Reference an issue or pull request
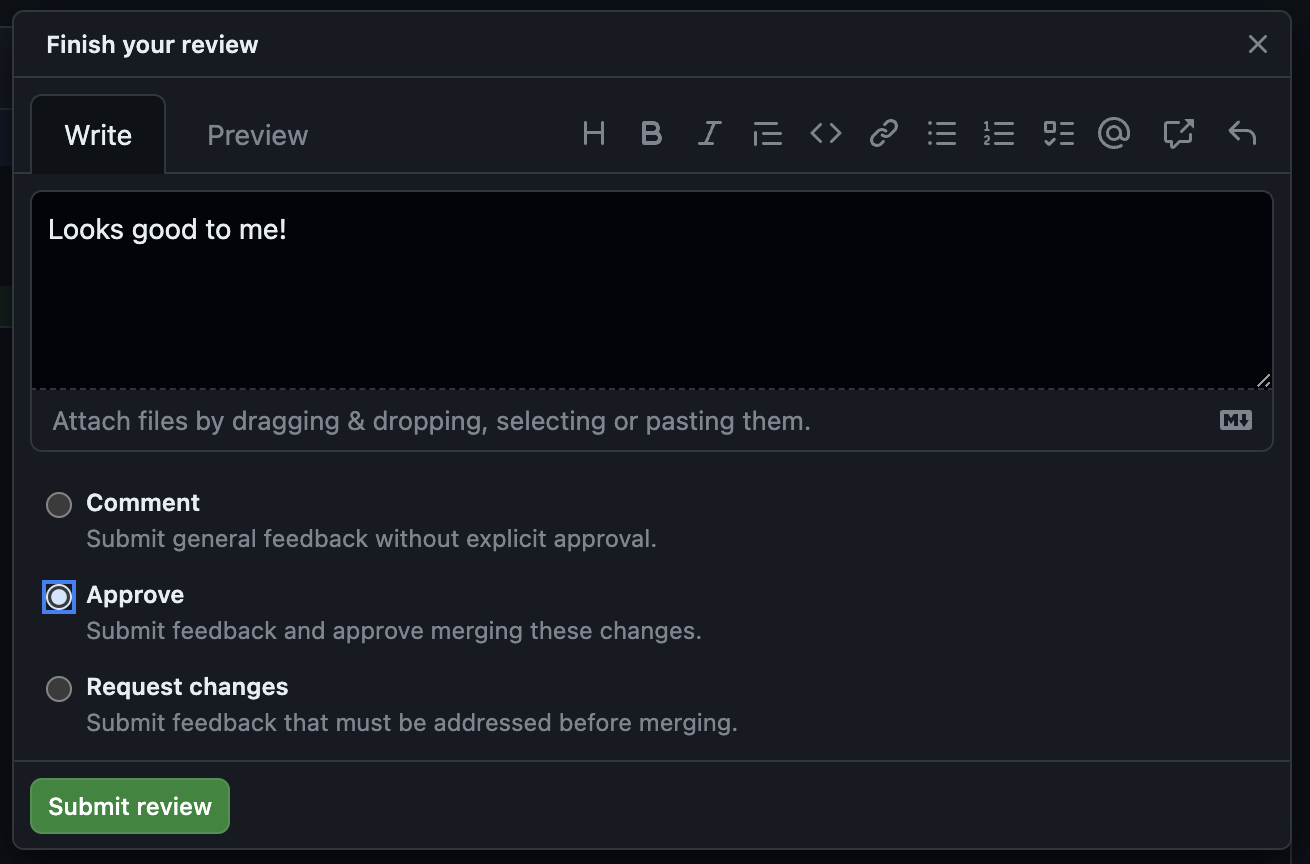The height and width of the screenshot is (864, 1310). [x=1178, y=133]
